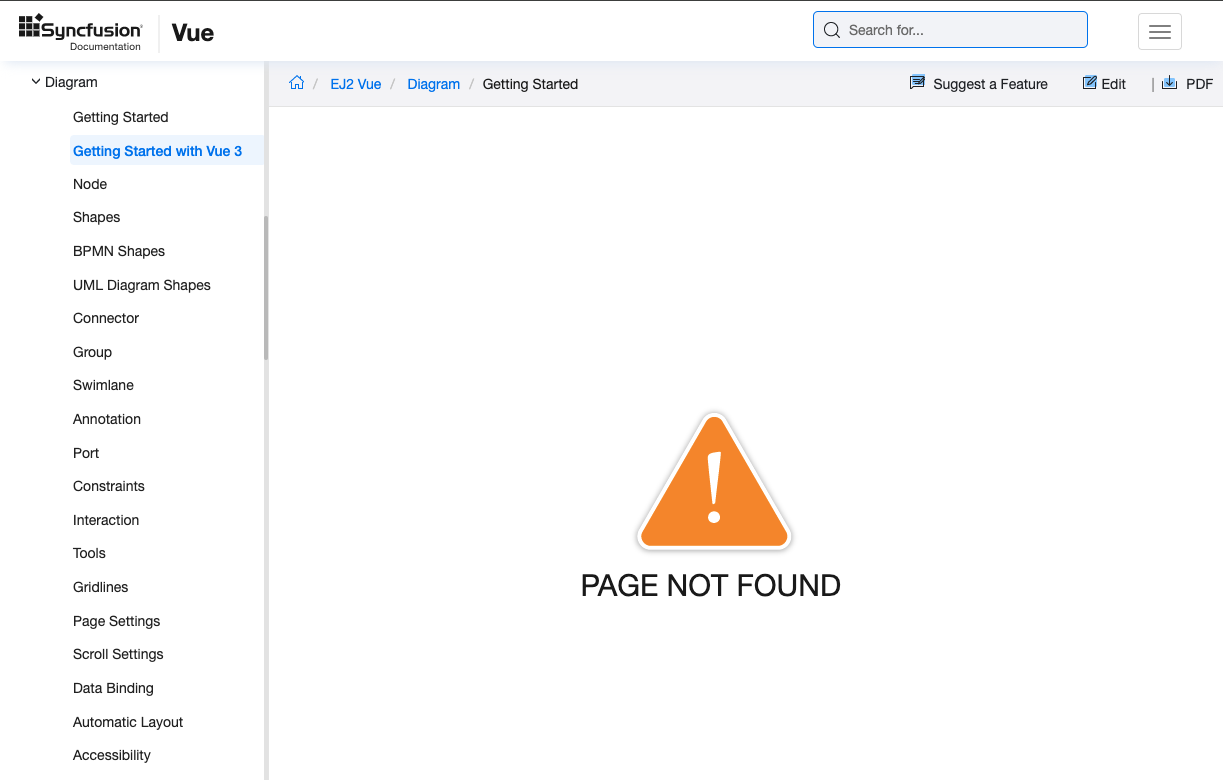The width and height of the screenshot is (1223, 780).
Task: Navigate to the Connector topic
Action: click(x=106, y=318)
